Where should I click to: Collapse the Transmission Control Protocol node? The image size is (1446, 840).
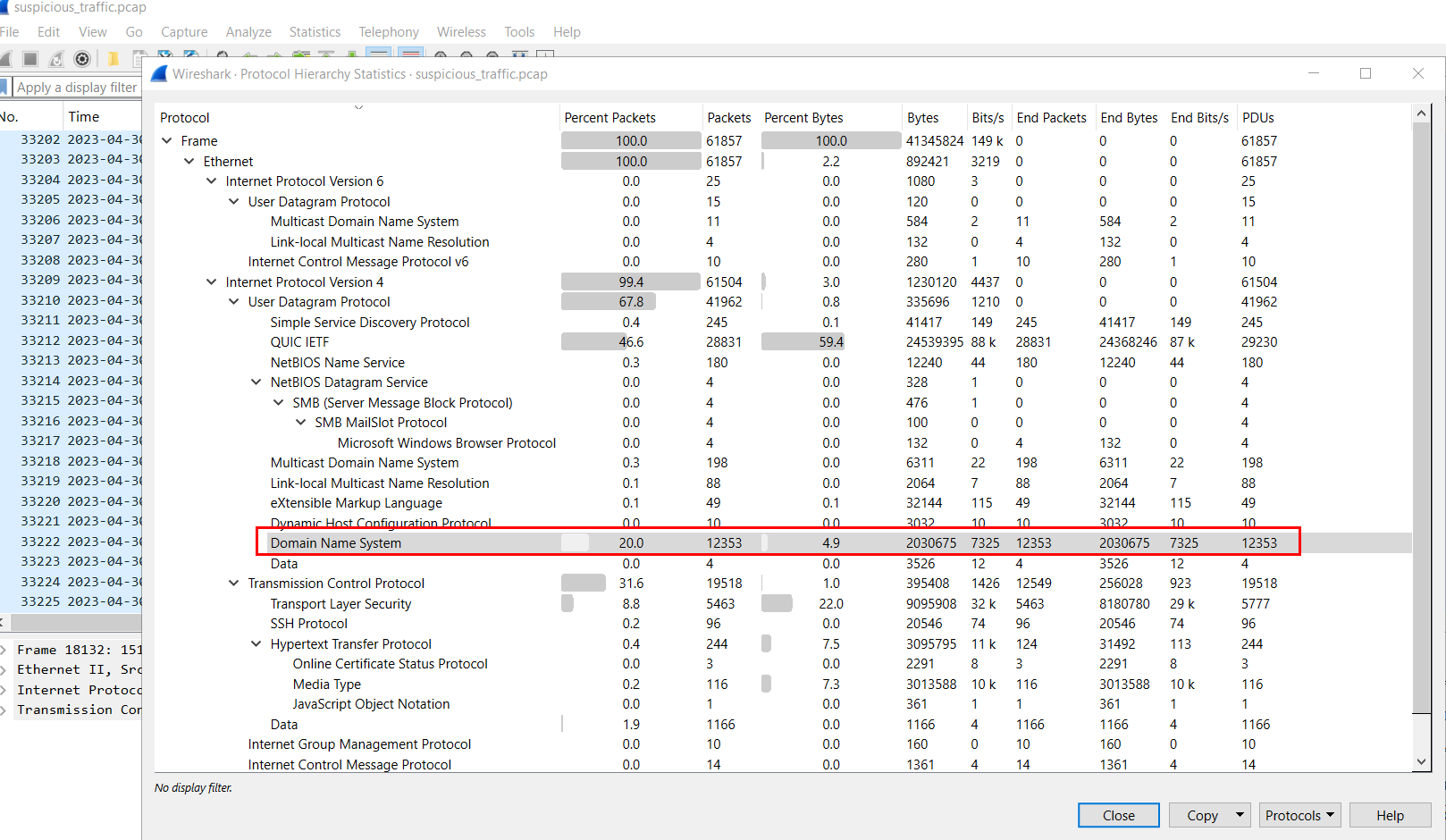point(234,584)
